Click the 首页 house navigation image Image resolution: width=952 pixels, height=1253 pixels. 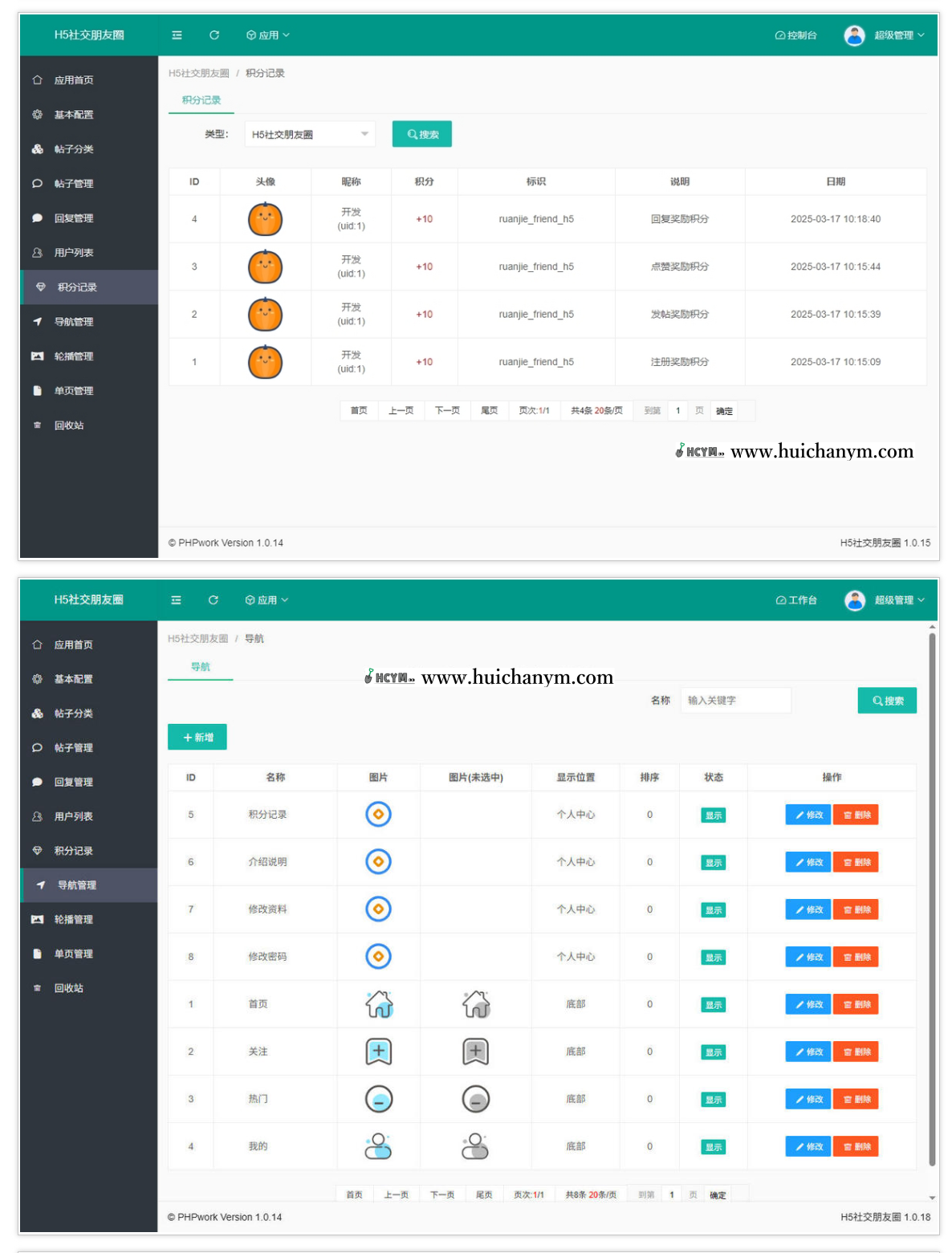(x=379, y=1004)
